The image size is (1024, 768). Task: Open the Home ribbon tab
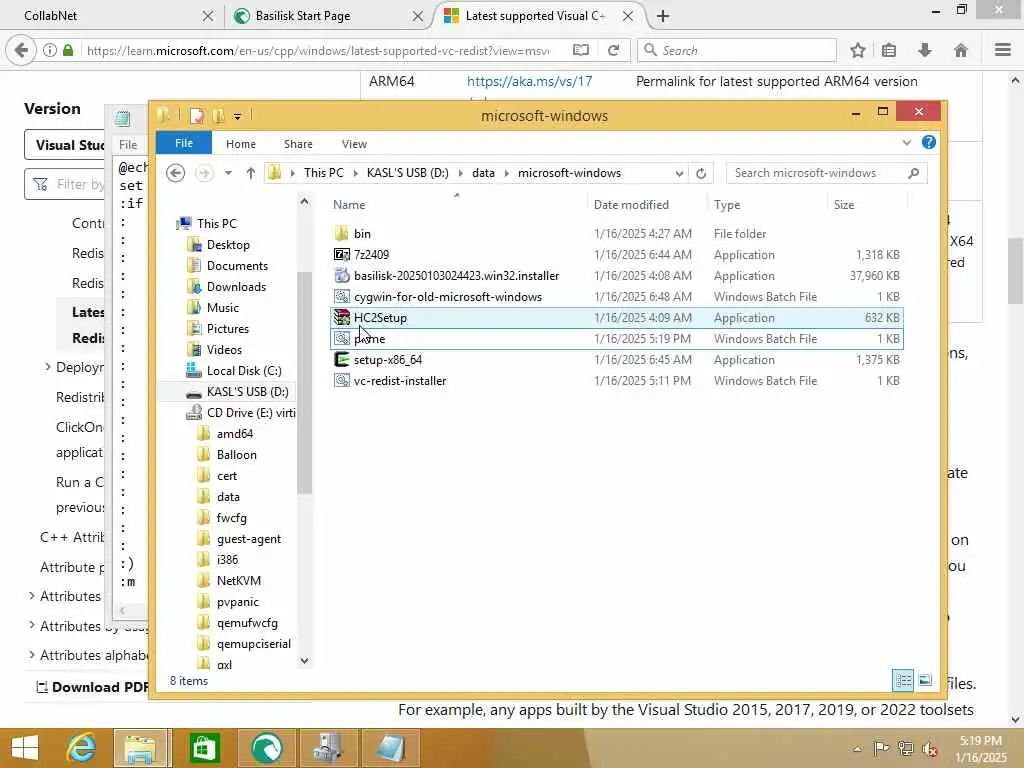pyautogui.click(x=240, y=144)
